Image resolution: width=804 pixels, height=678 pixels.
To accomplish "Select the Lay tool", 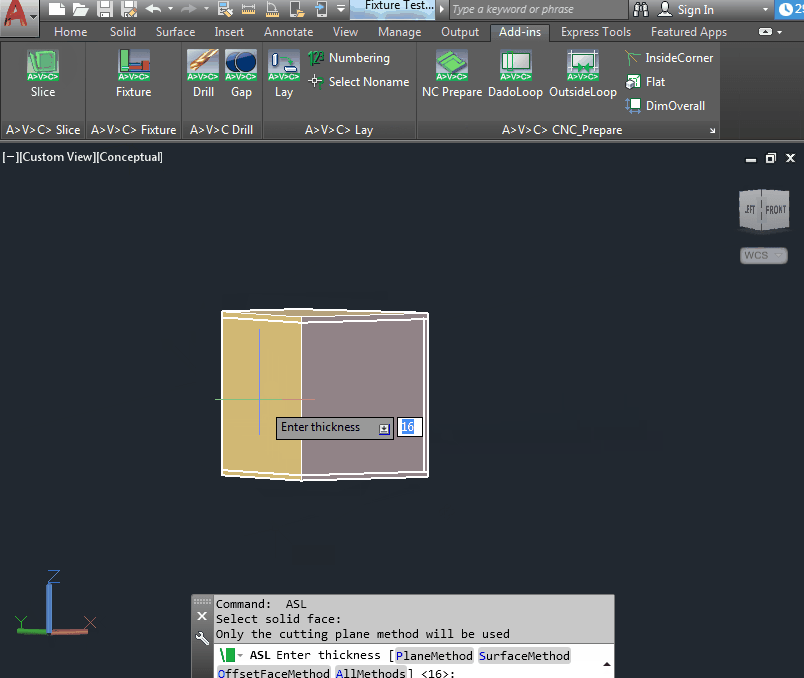I will click(284, 73).
